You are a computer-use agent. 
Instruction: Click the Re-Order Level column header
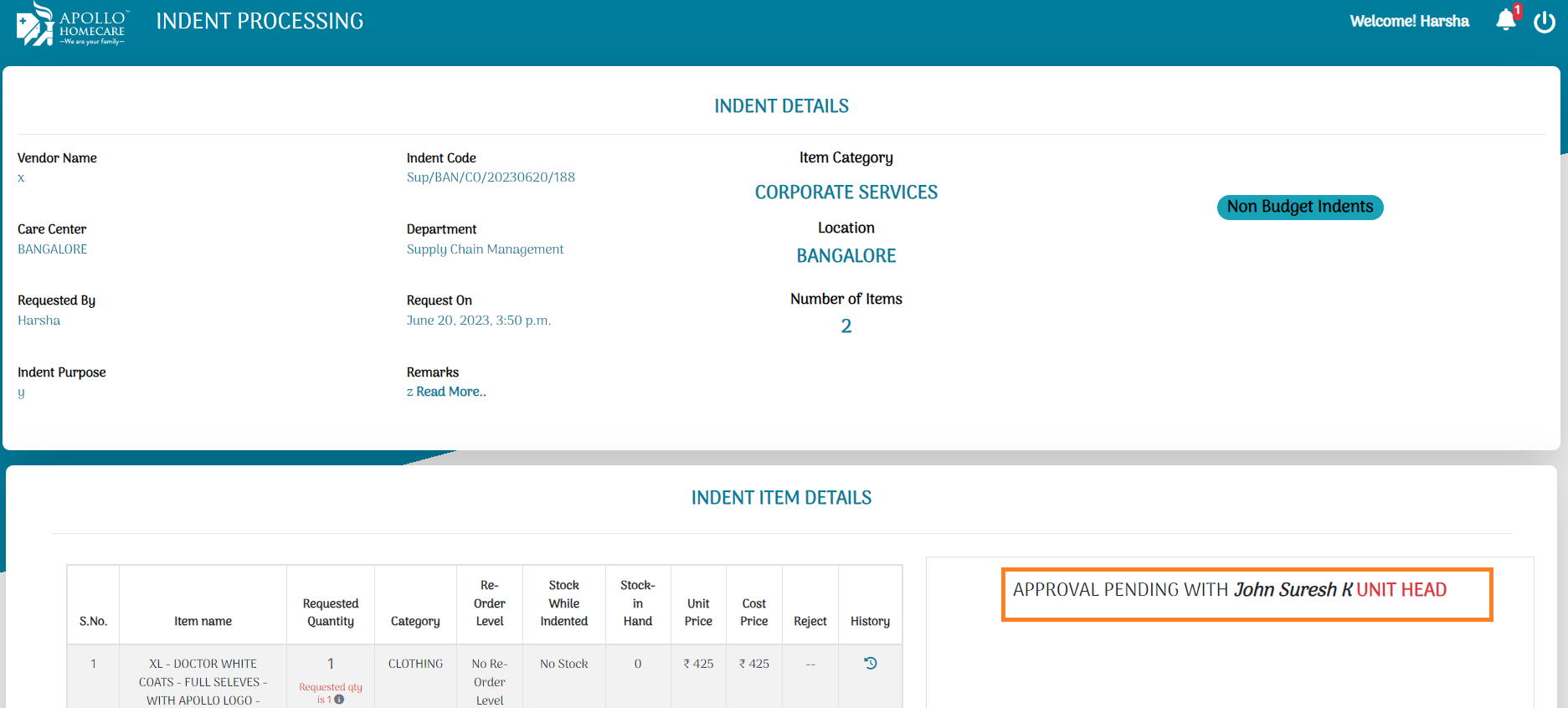[490, 603]
